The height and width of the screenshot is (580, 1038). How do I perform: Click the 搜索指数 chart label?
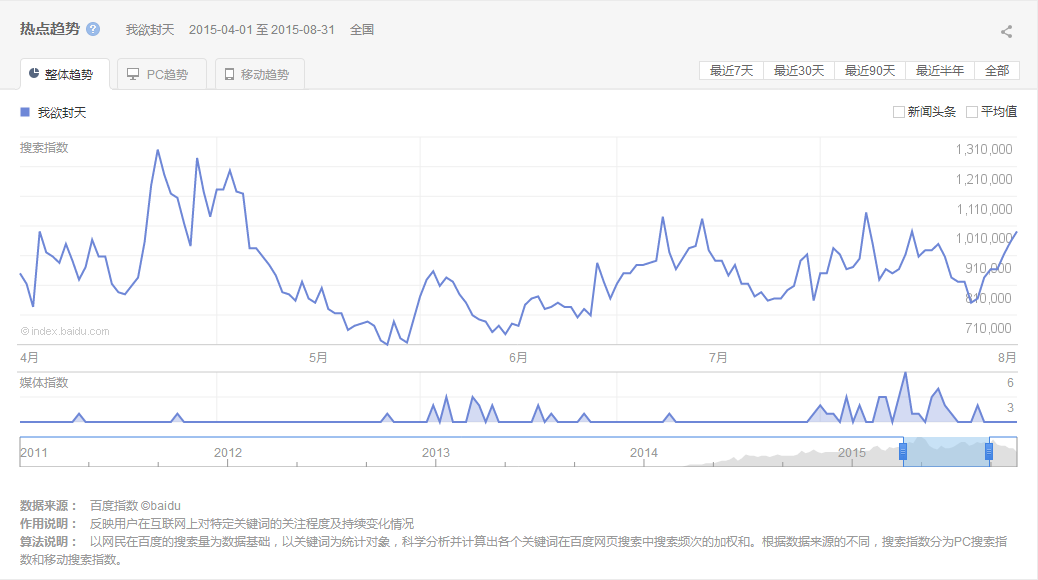point(44,148)
